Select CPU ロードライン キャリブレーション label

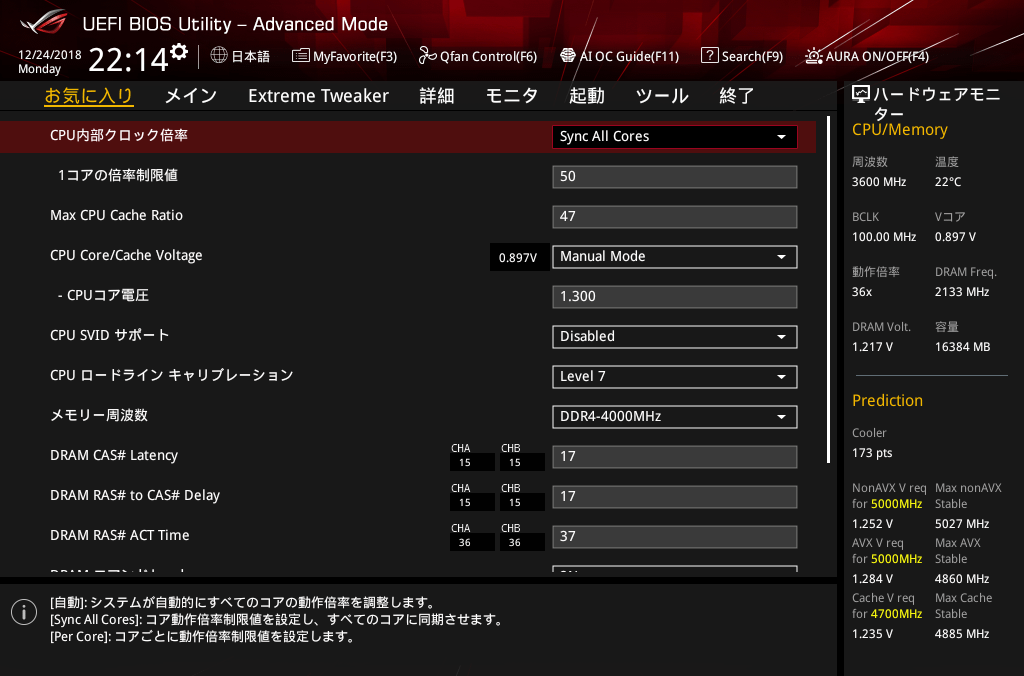coord(172,375)
